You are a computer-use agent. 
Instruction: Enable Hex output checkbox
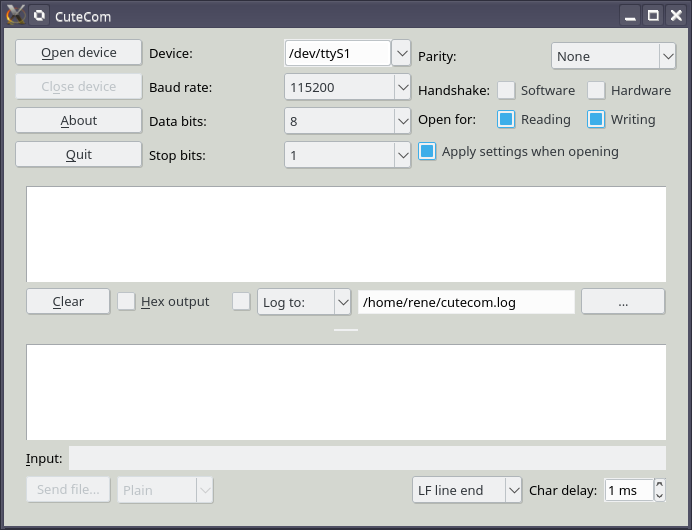(x=127, y=301)
